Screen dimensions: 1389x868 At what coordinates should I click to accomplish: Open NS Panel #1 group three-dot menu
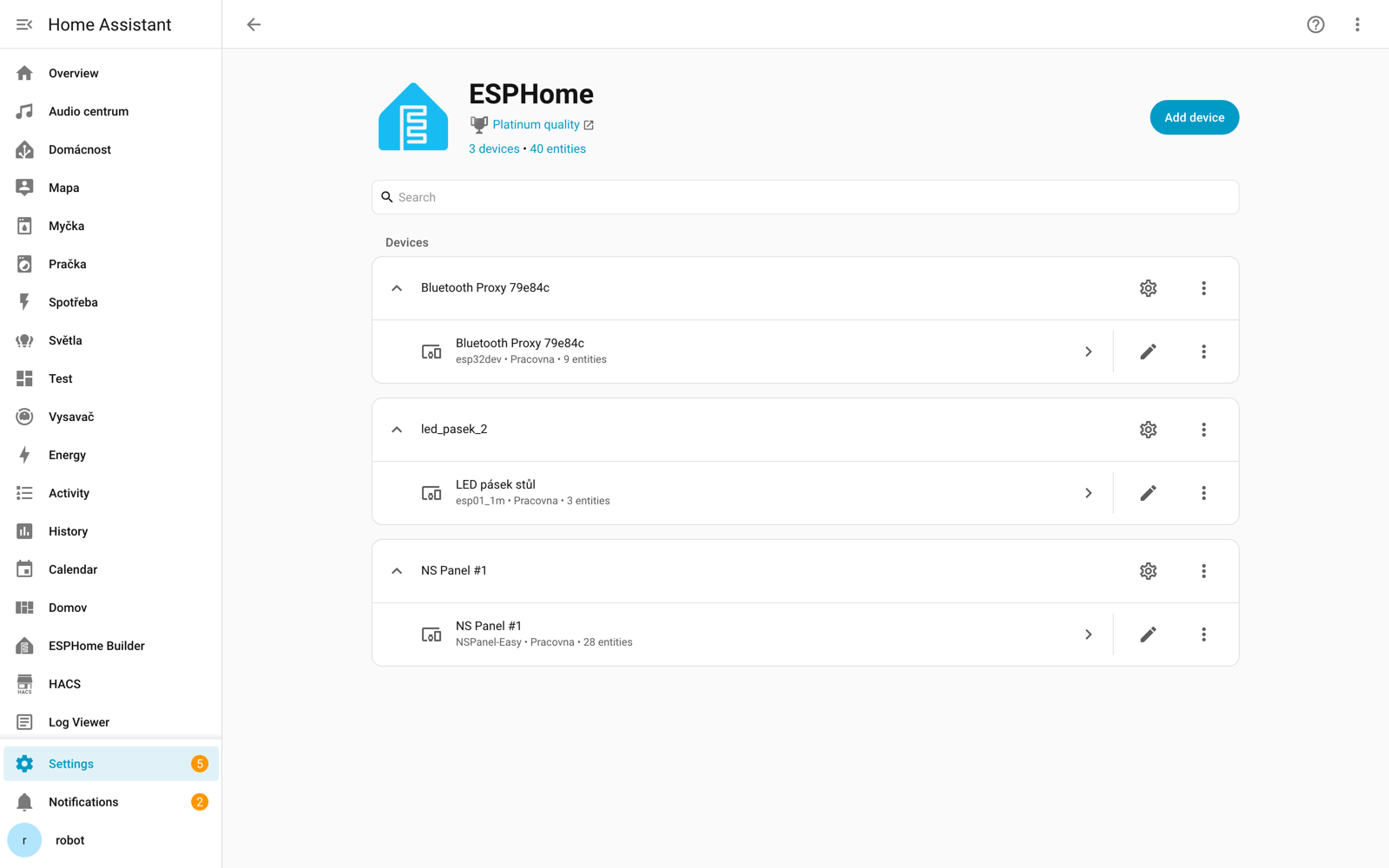[1204, 571]
